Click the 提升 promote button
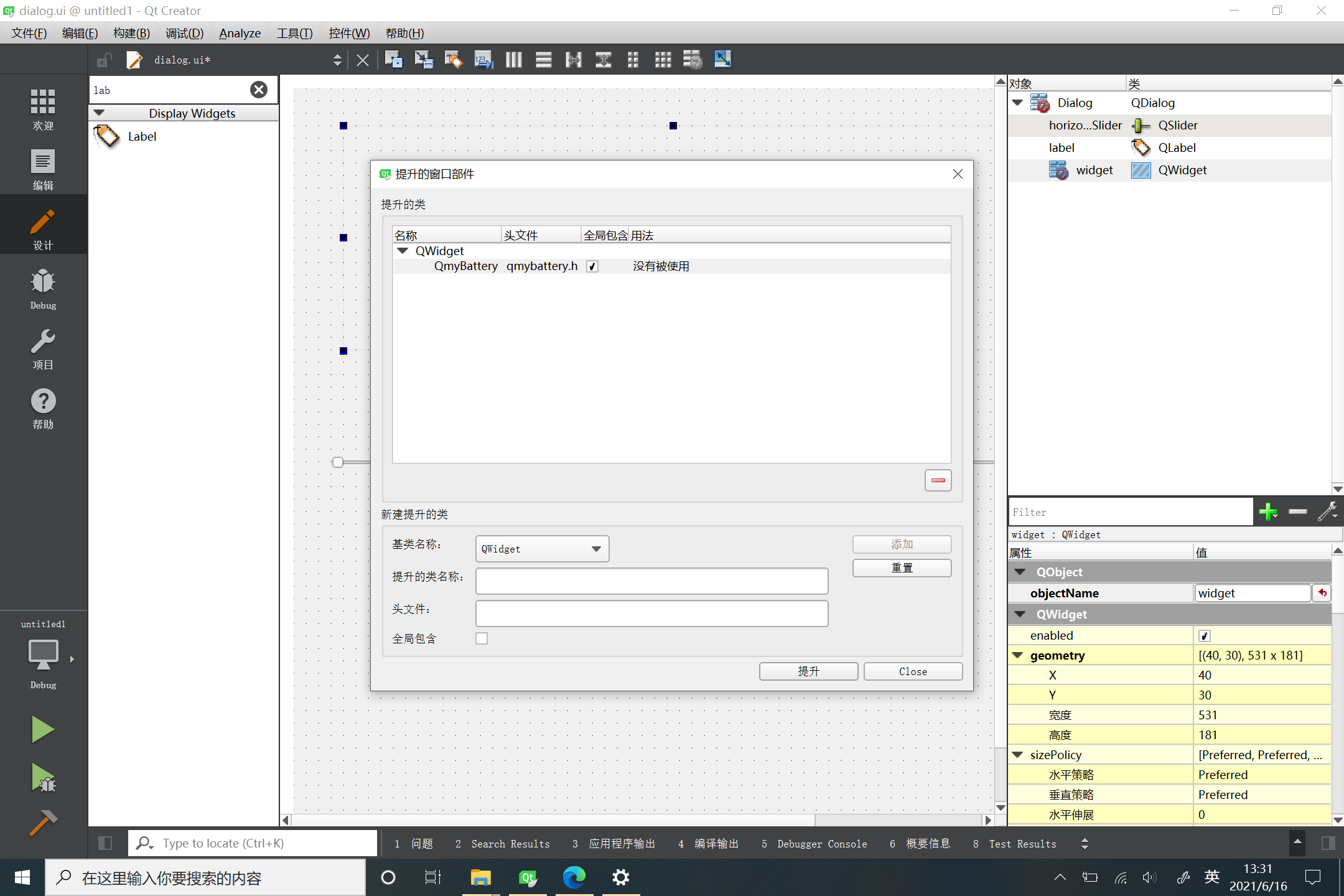This screenshot has height=896, width=1344. pos(808,671)
